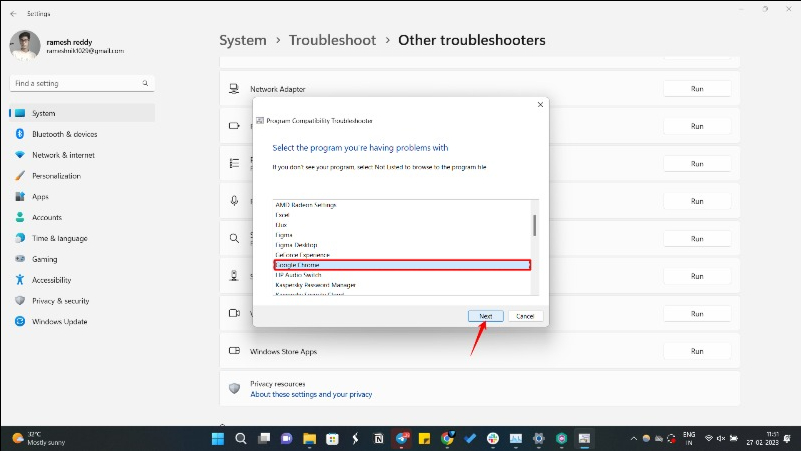Show hidden system tray icons
Screen dimensions: 801x451
coord(633,438)
